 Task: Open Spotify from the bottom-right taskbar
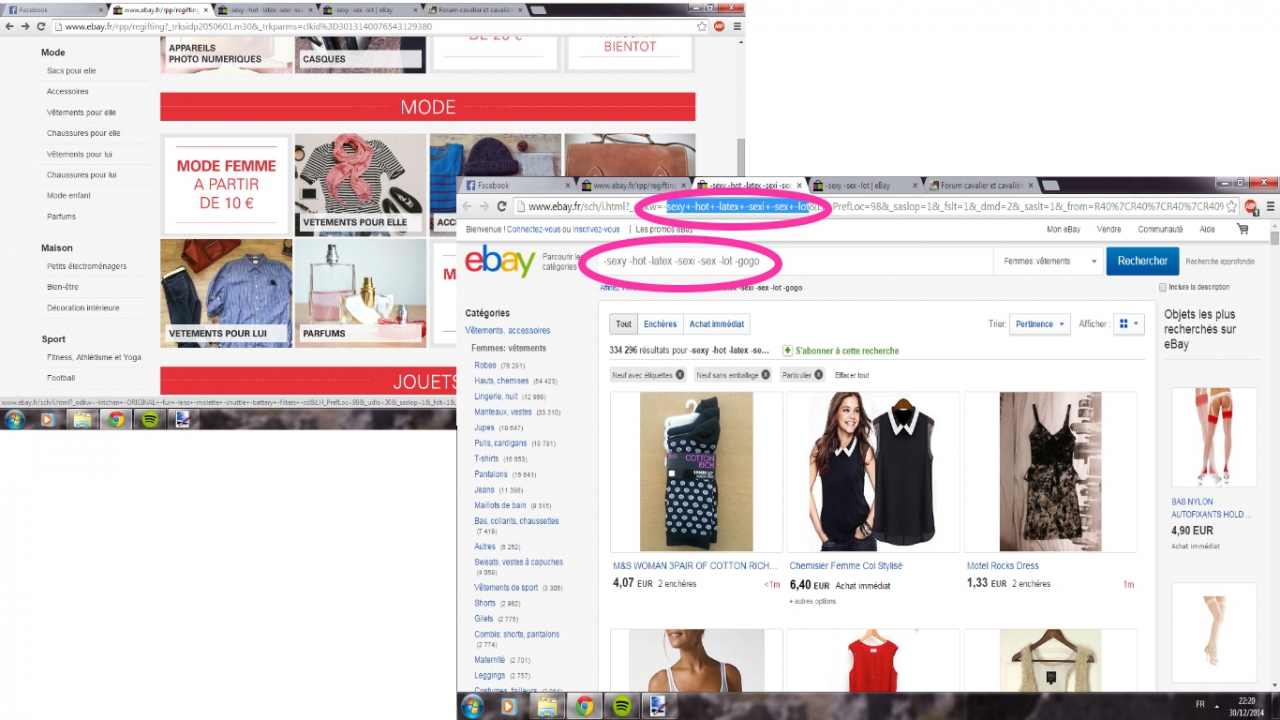point(621,707)
